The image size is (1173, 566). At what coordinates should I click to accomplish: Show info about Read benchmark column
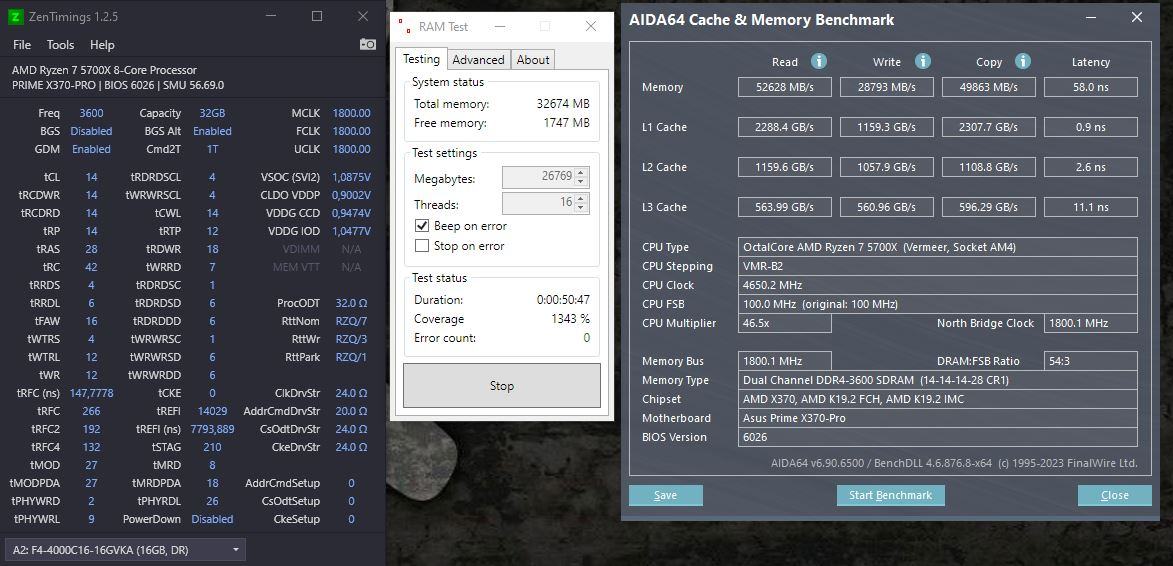pos(819,61)
